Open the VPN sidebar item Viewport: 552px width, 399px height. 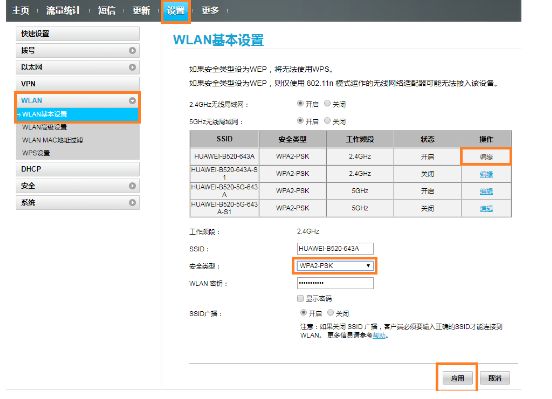[78, 84]
